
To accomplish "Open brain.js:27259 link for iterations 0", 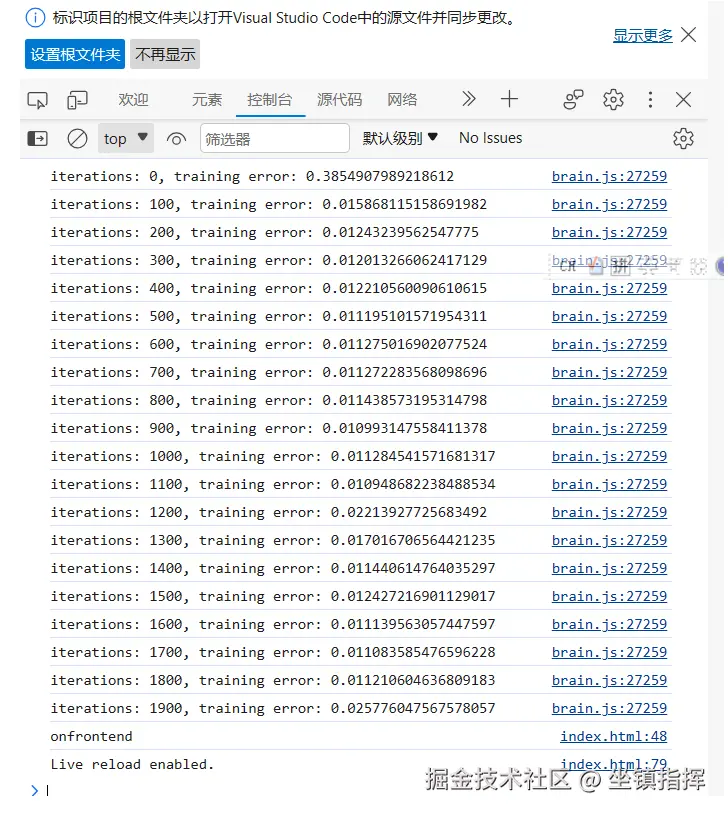I will point(609,176).
